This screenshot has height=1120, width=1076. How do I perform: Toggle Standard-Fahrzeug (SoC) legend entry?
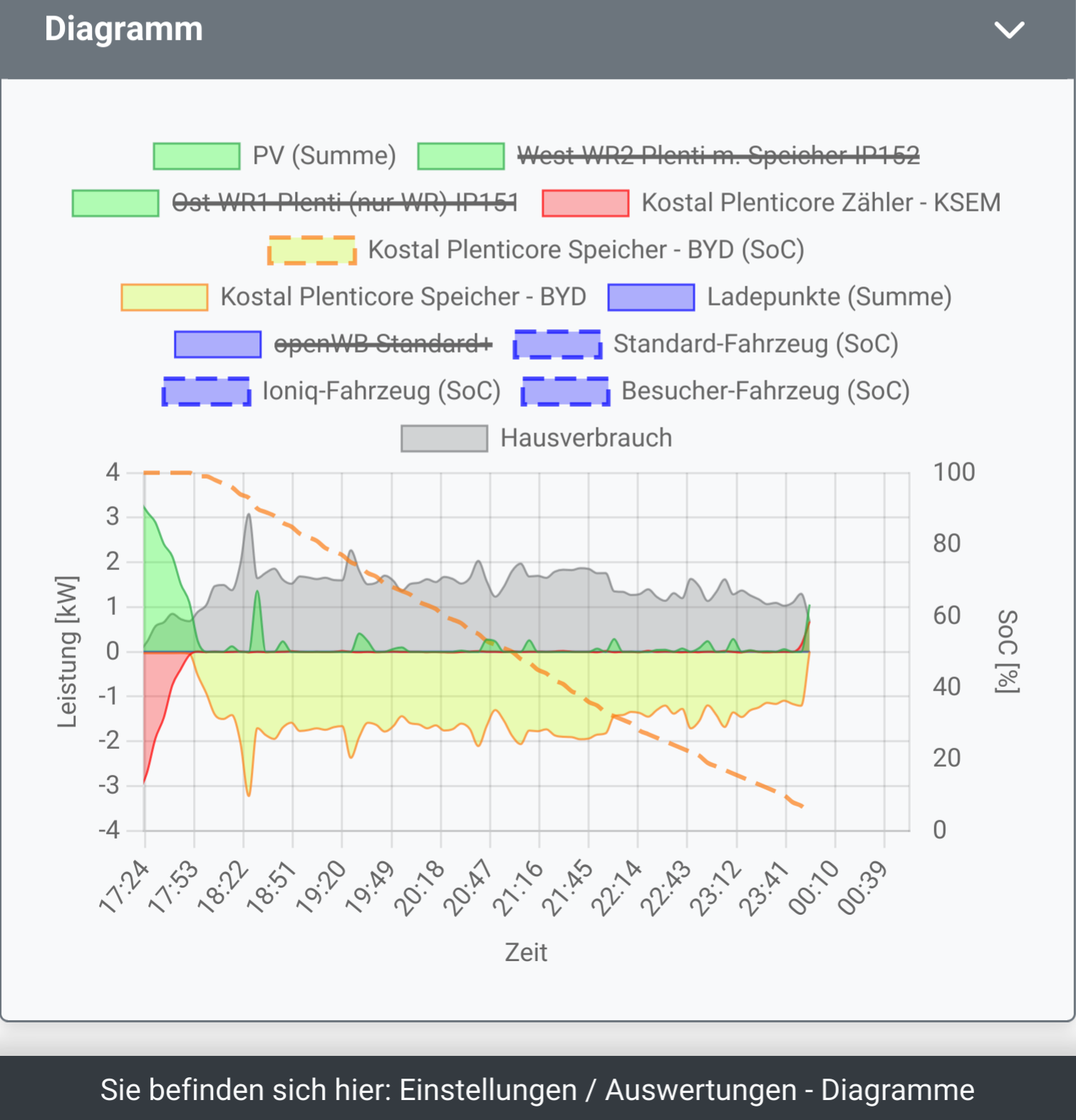point(755,344)
